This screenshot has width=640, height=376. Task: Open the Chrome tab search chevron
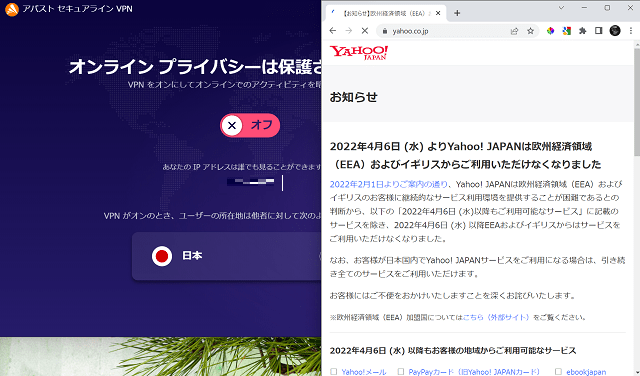coord(561,8)
